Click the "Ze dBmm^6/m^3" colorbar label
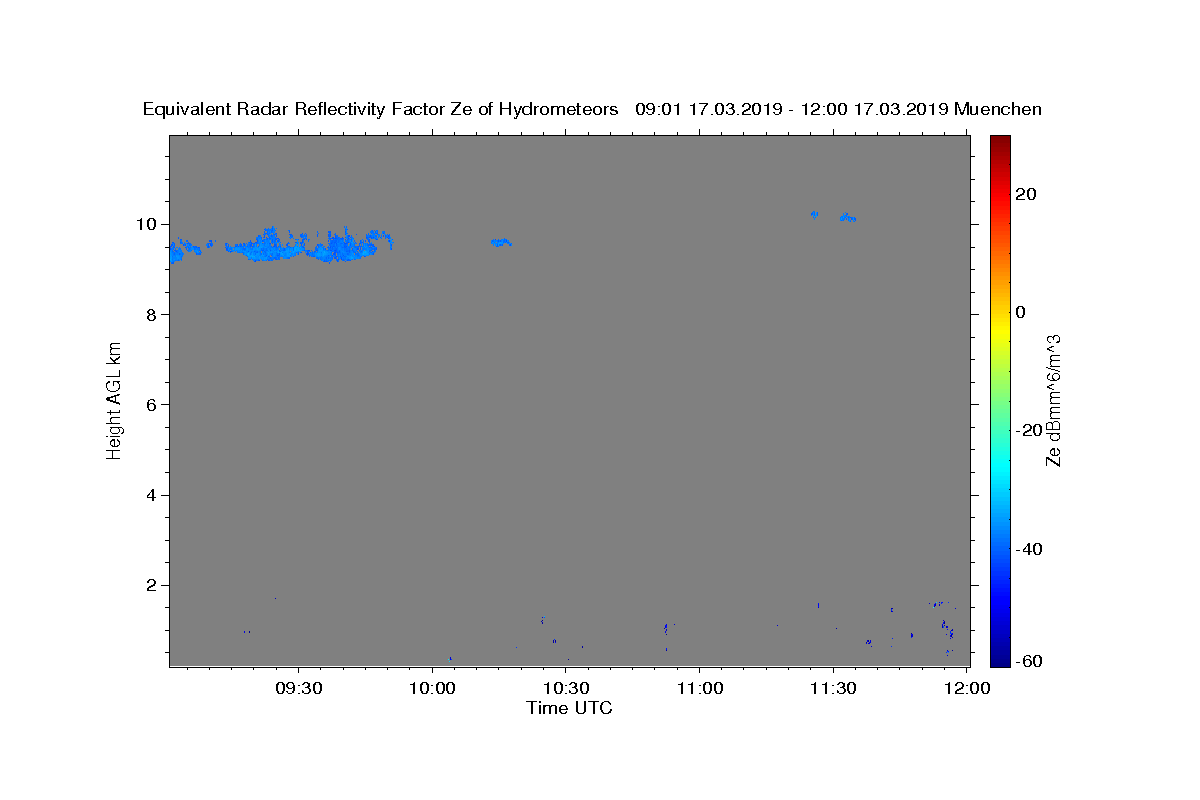The image size is (1200, 800). coord(1053,400)
